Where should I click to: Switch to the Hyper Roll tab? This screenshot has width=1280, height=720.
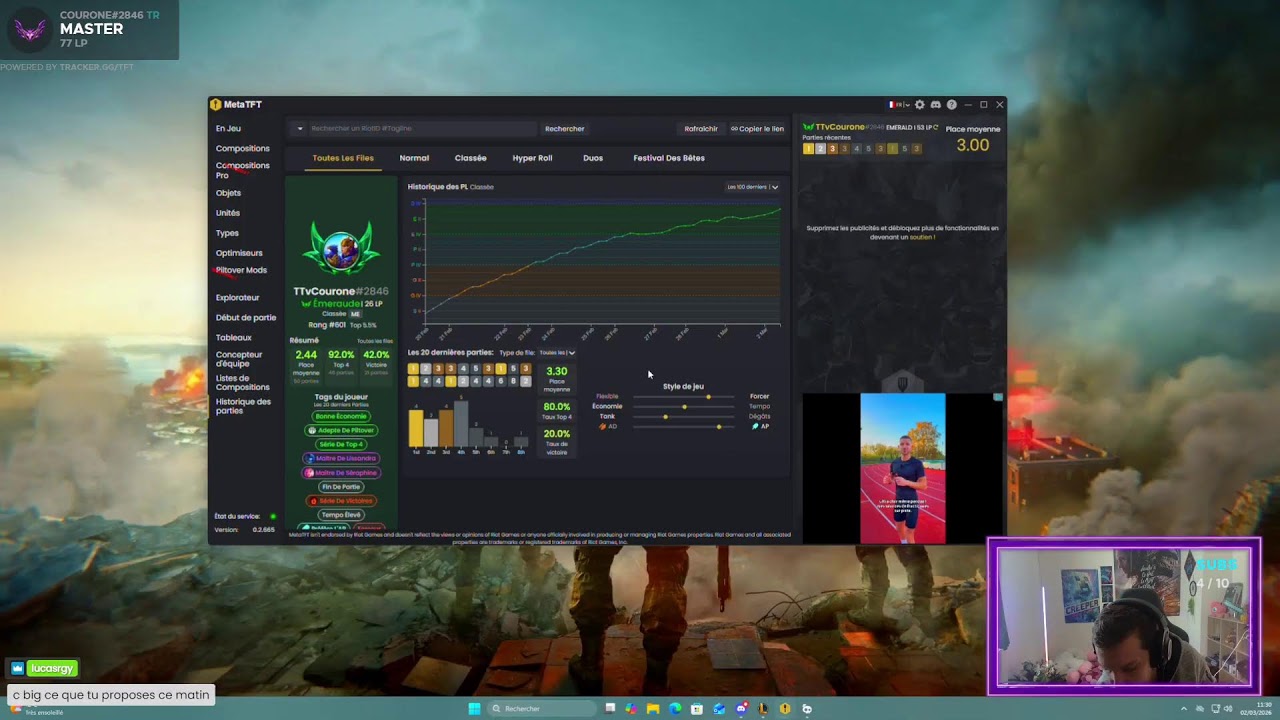click(532, 158)
